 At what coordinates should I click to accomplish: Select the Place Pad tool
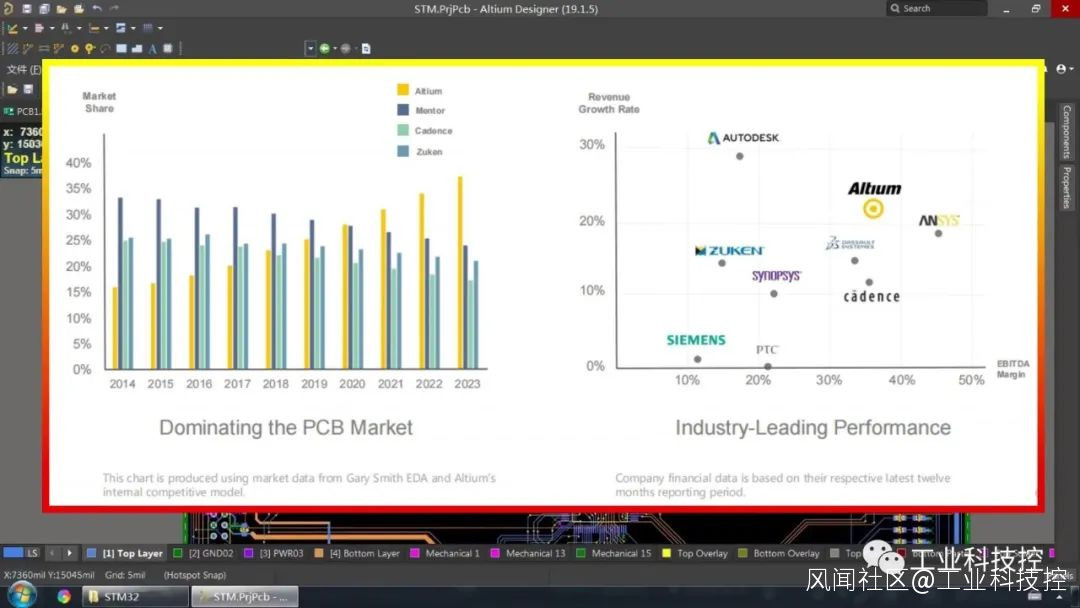[x=74, y=48]
